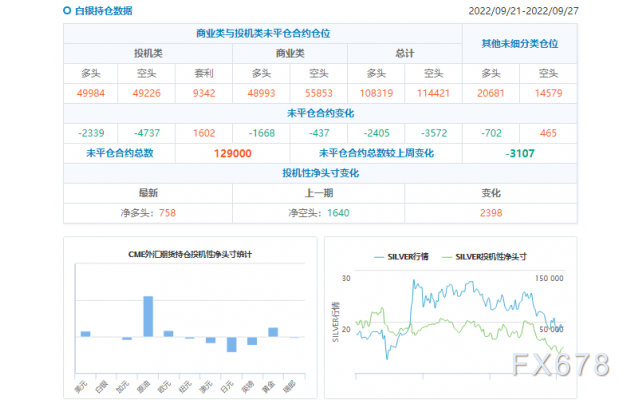Click the 总计 column group header
Viewport: 640px width, 400px height.
click(x=404, y=53)
